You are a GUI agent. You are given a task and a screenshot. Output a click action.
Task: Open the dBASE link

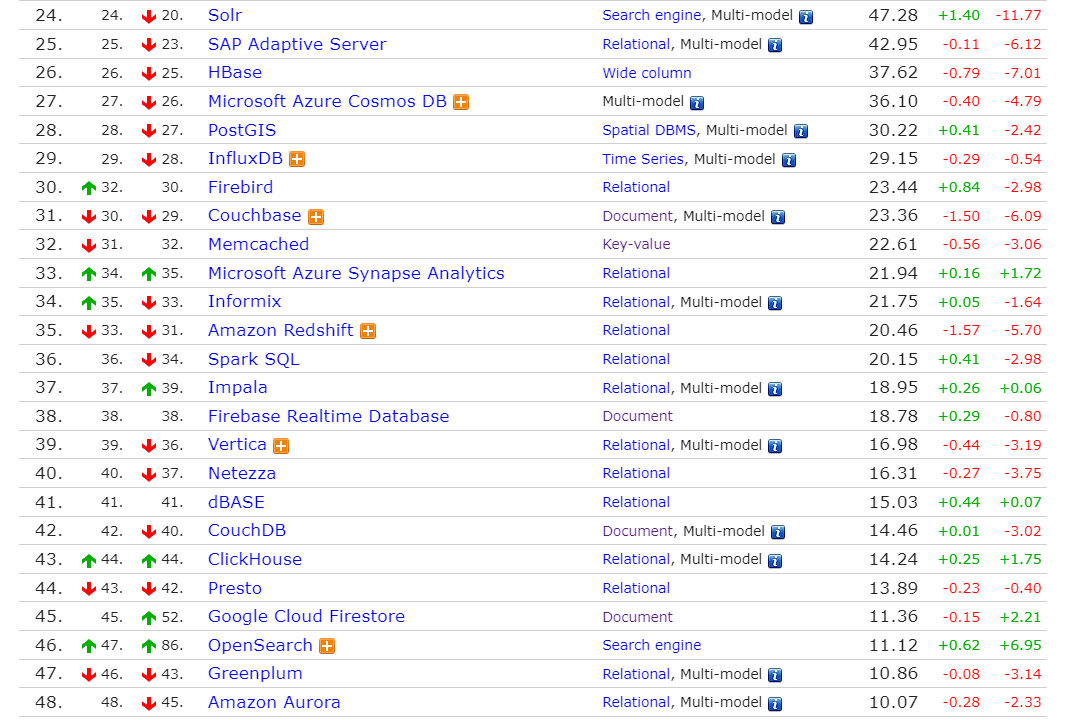236,502
